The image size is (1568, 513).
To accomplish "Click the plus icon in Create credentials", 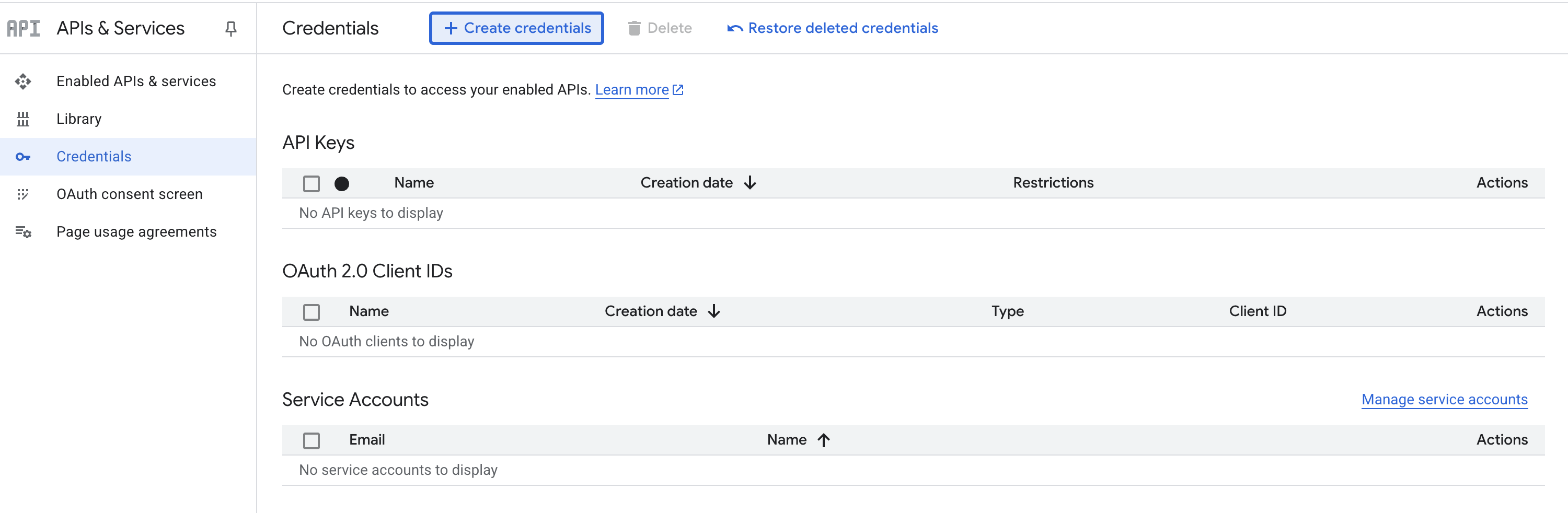I will coord(451,28).
